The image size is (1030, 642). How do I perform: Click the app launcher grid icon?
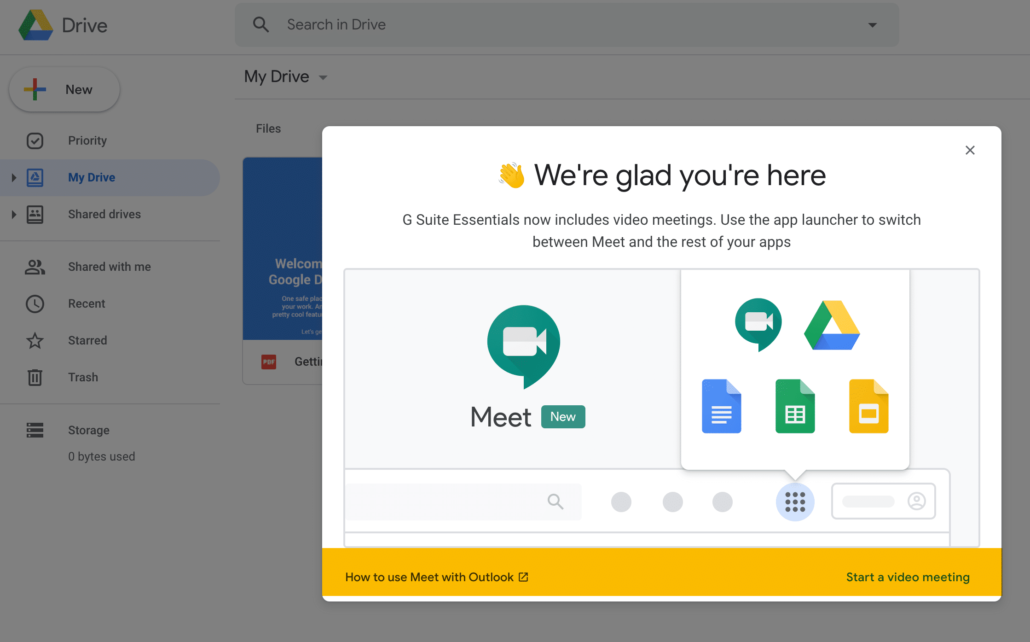pyautogui.click(x=795, y=502)
